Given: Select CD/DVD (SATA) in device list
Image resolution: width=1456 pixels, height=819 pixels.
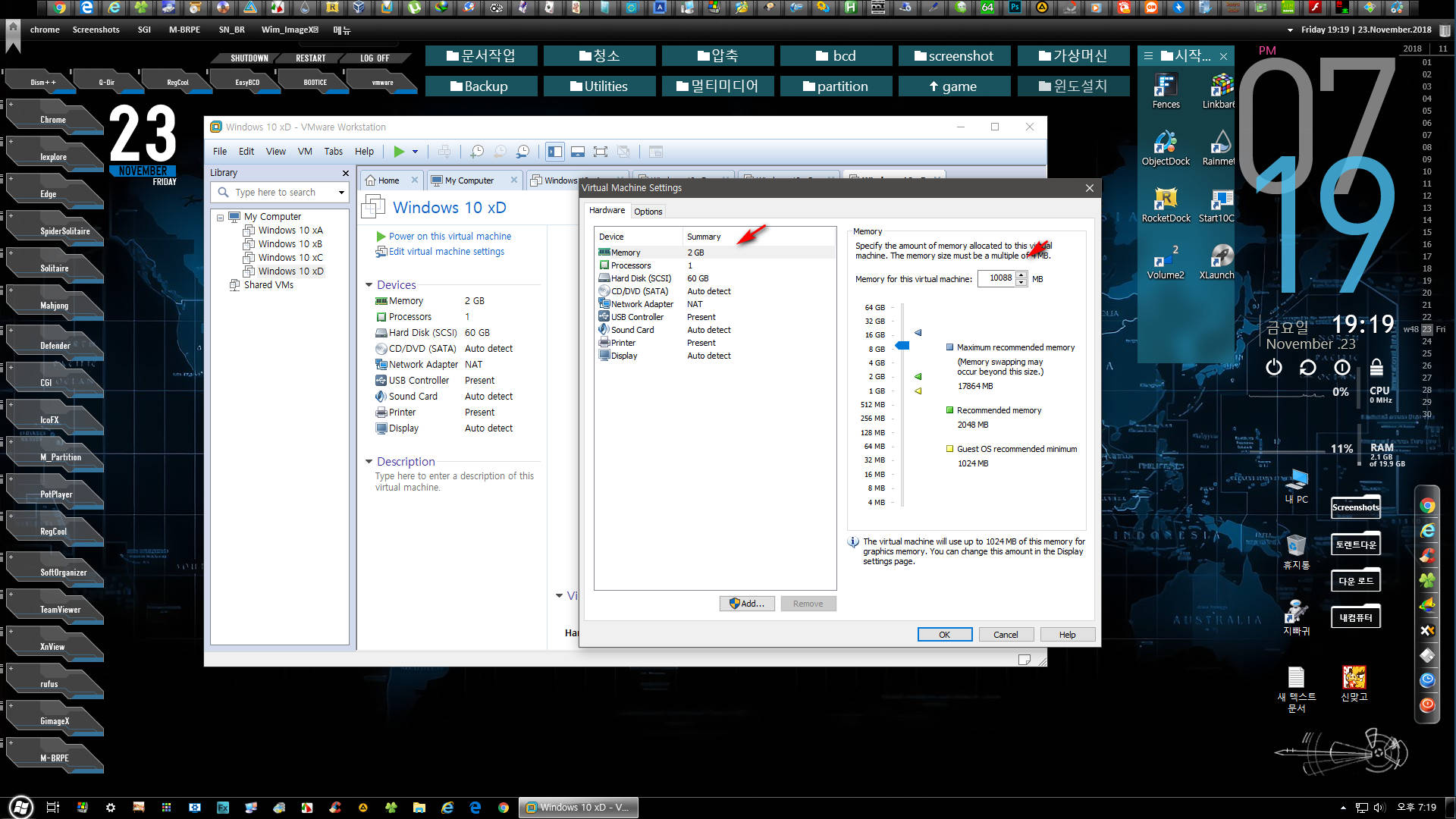Looking at the screenshot, I should [x=714, y=291].
